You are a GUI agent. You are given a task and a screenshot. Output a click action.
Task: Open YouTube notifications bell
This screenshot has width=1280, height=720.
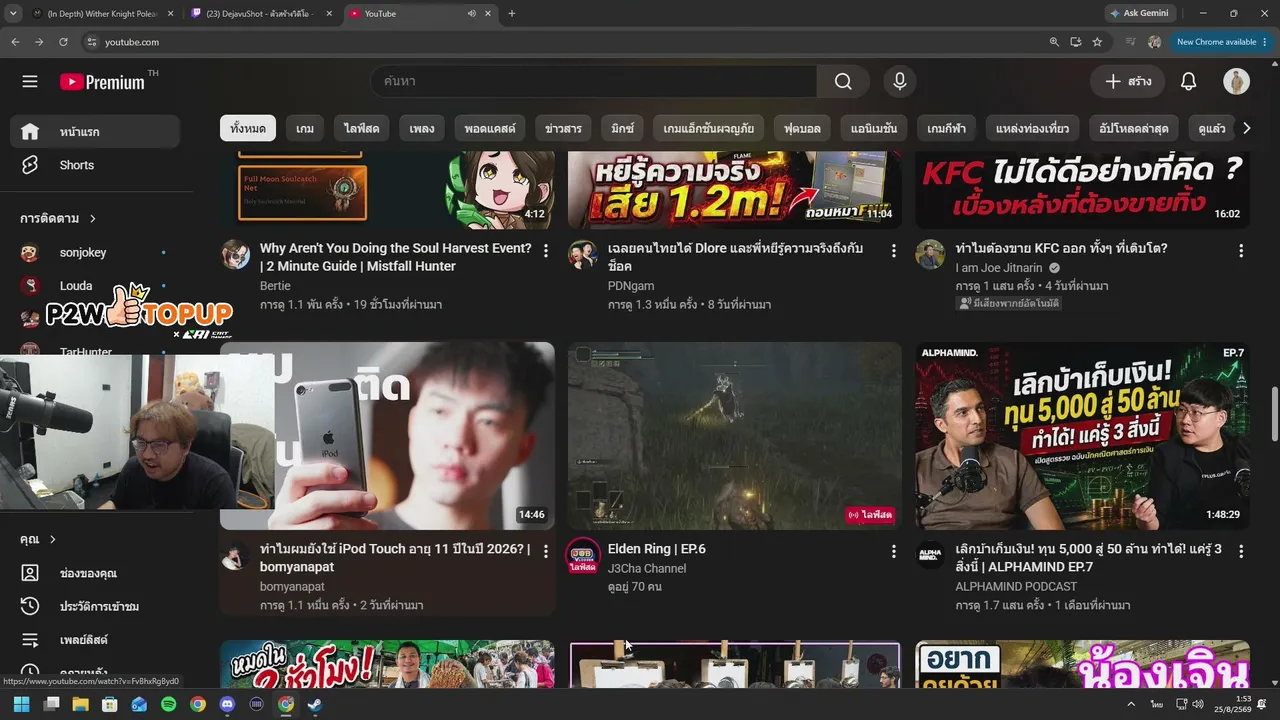point(1188,82)
